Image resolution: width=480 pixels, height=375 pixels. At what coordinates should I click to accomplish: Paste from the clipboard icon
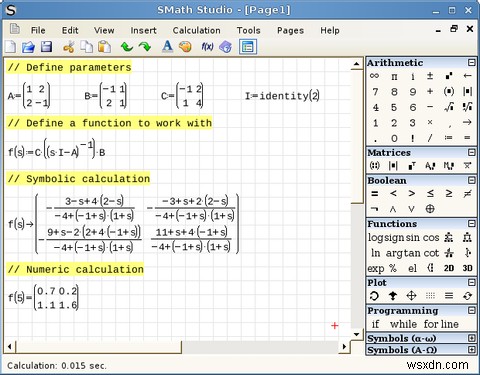coord(104,47)
